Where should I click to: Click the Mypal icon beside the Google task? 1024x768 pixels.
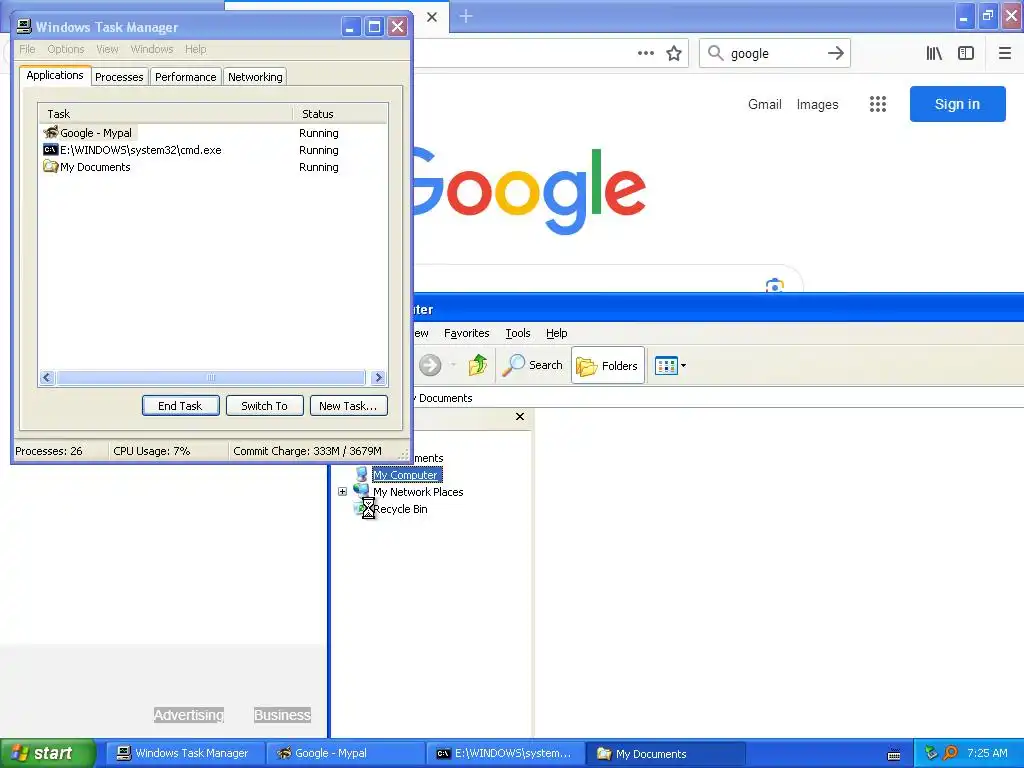50,133
